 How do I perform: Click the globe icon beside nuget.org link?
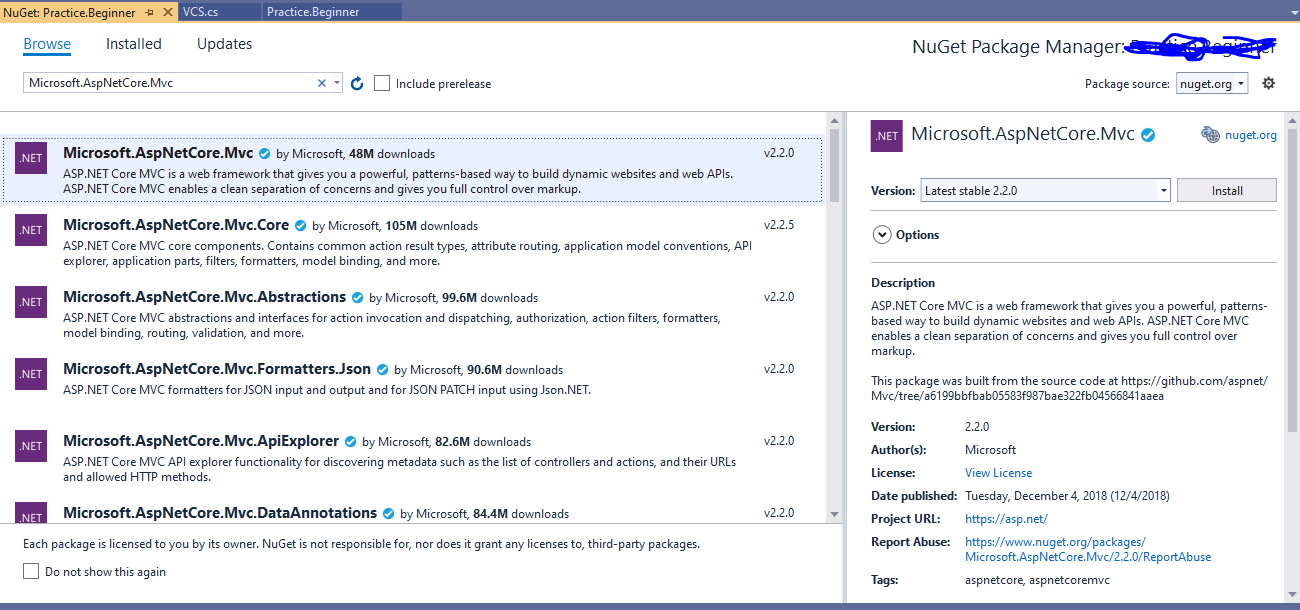[x=1210, y=135]
